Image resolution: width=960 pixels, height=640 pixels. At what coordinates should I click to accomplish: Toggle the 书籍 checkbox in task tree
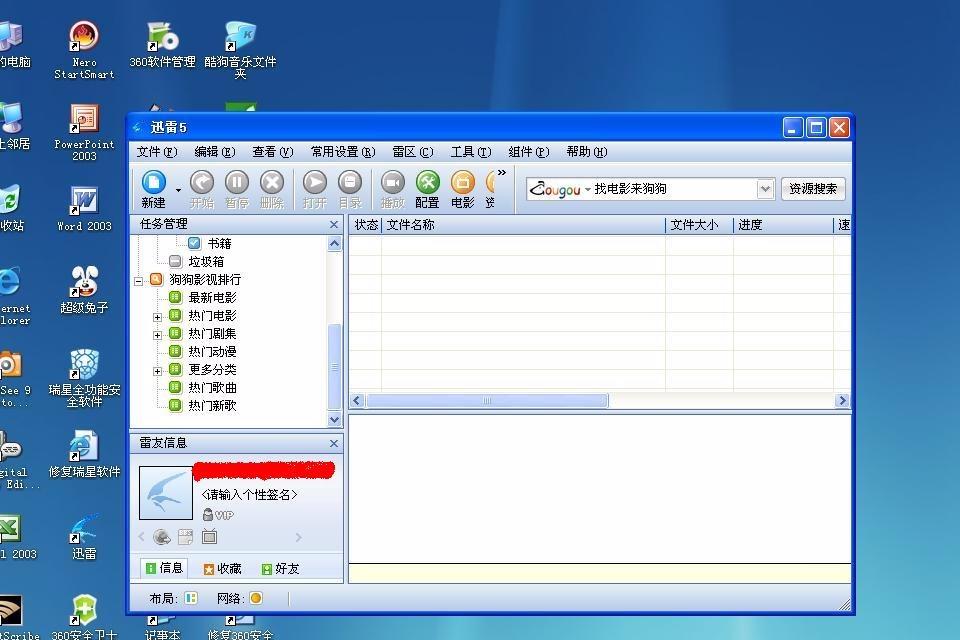pos(194,243)
